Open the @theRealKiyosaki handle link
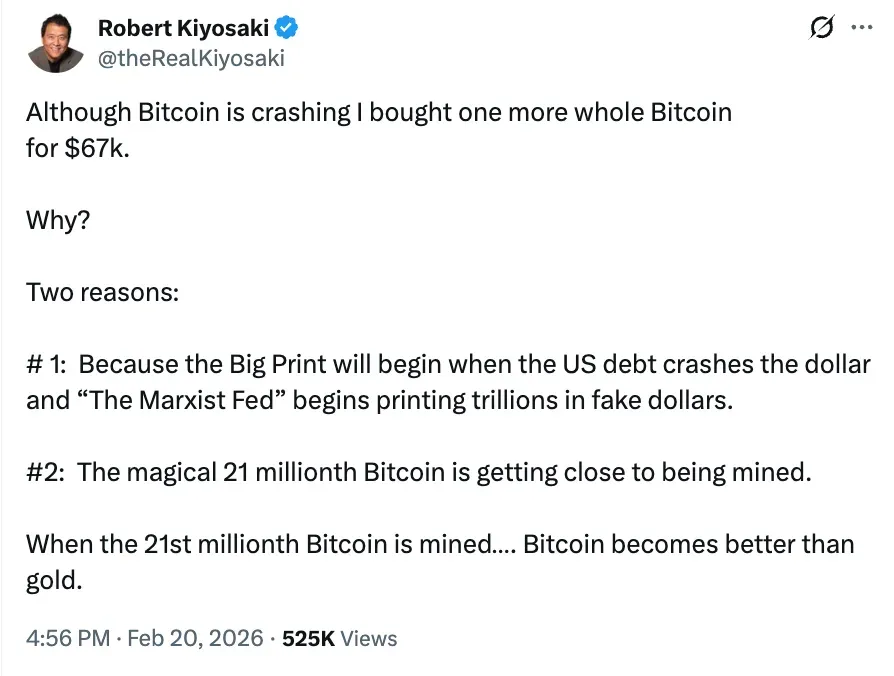The image size is (894, 676). pos(191,58)
